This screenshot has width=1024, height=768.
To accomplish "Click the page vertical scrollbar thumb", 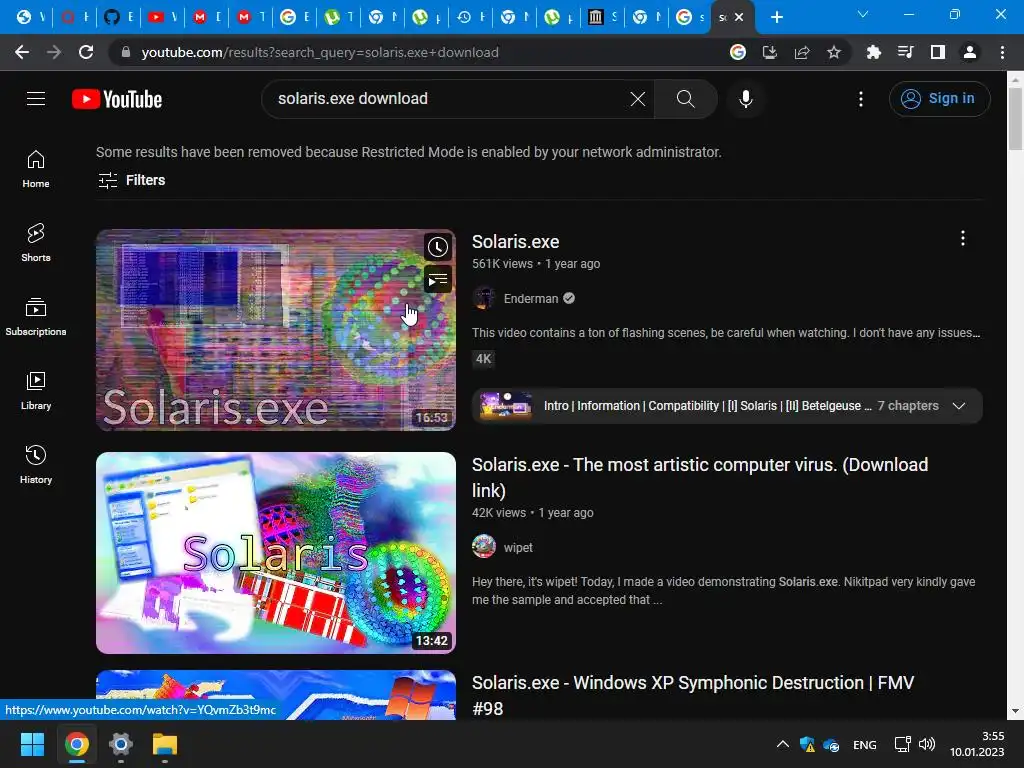I will [x=1015, y=118].
